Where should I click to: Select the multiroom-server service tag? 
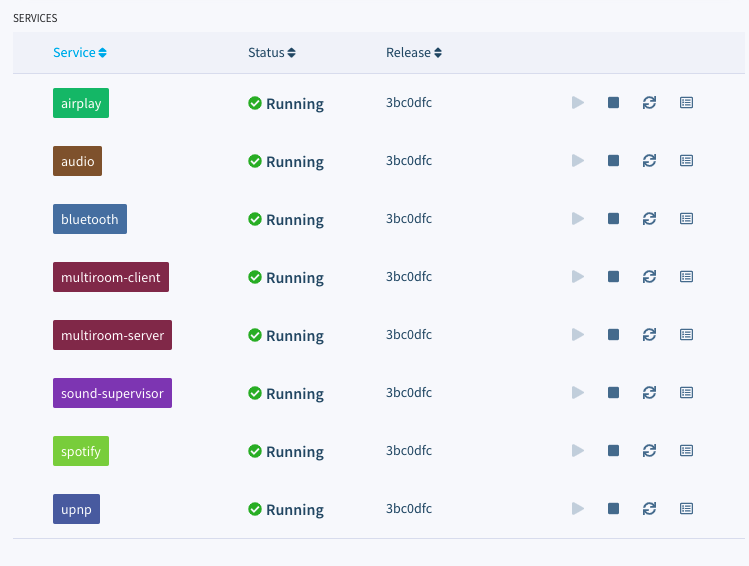(x=112, y=335)
